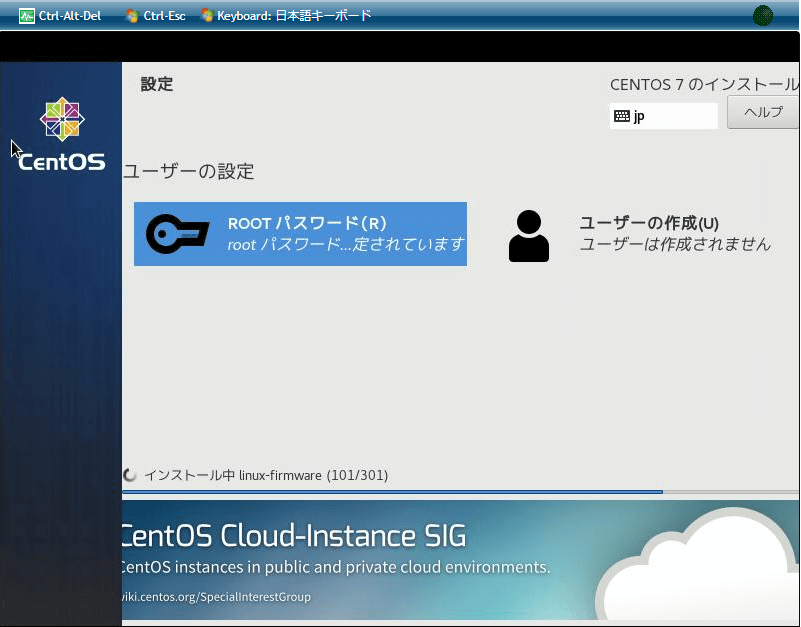Image resolution: width=801 pixels, height=627 pixels.
Task: Click the 設定 page title
Action: point(157,84)
